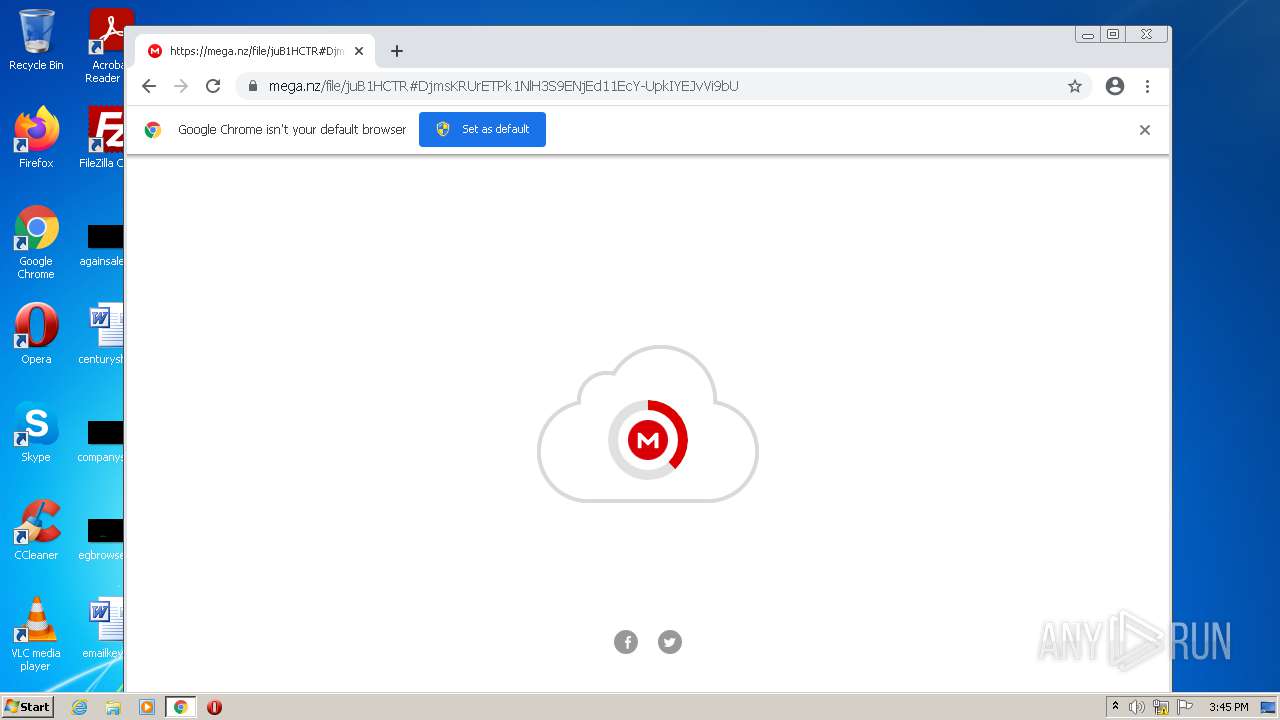Open the Chrome profile avatar menu
This screenshot has height=720, width=1280.
[x=1115, y=86]
